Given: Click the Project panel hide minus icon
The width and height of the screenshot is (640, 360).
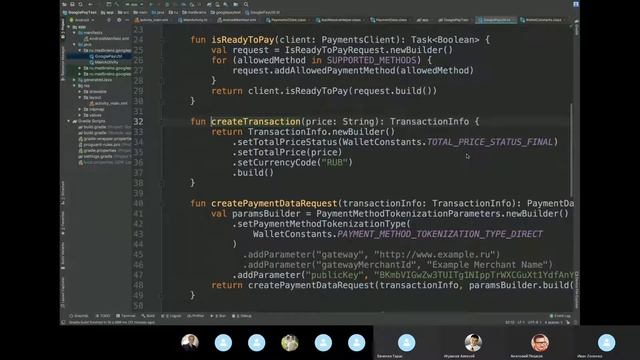Looking at the screenshot, I should [127, 20].
